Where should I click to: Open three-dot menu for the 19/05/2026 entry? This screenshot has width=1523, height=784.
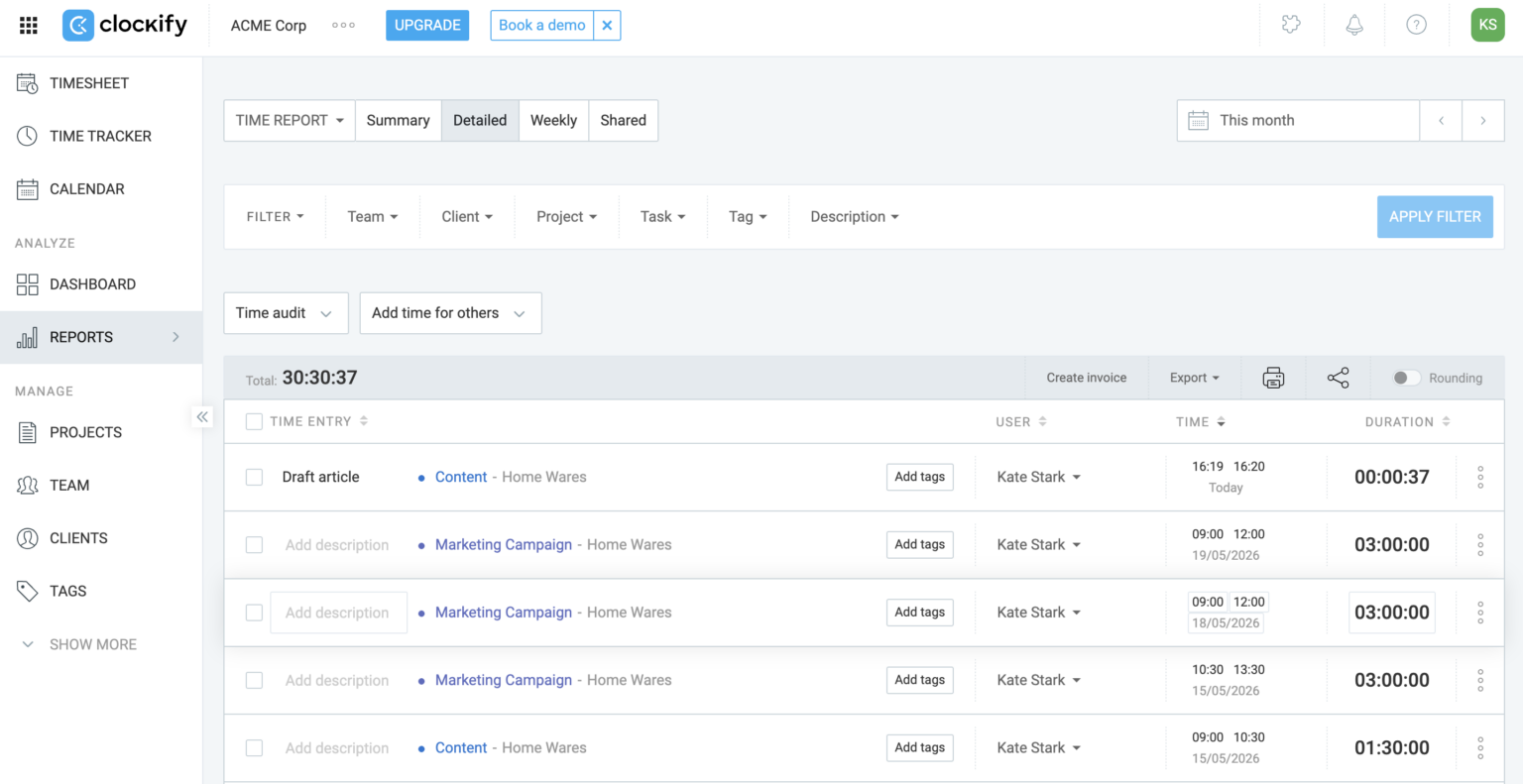point(1480,545)
